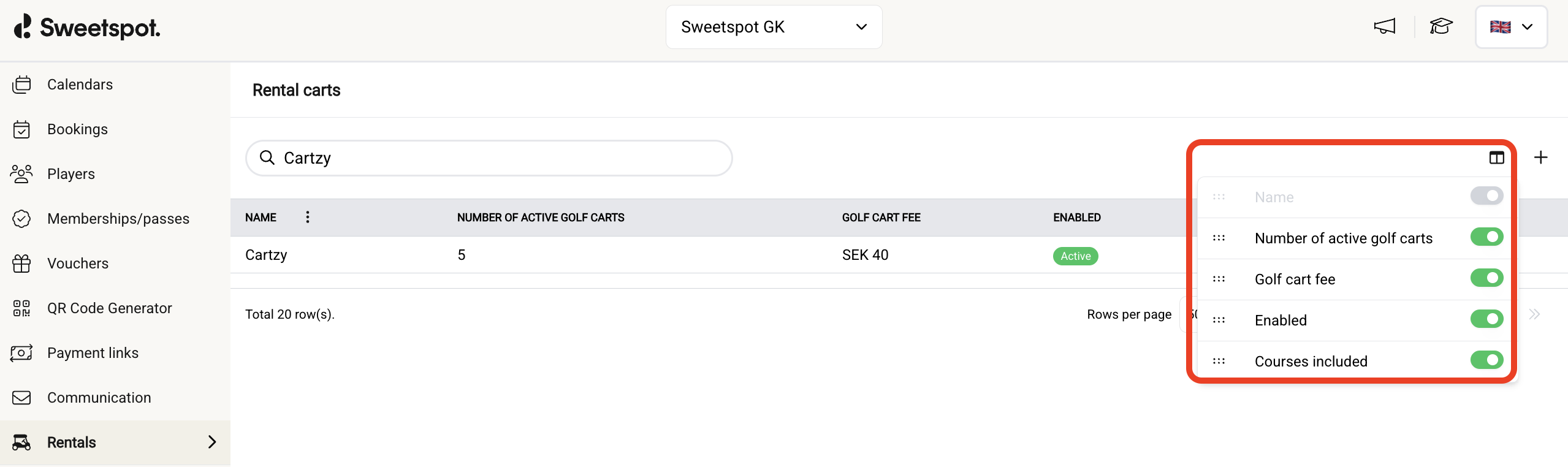Open the Cartzy rental cart entry
Image resolution: width=1568 pixels, height=467 pixels.
[x=265, y=254]
